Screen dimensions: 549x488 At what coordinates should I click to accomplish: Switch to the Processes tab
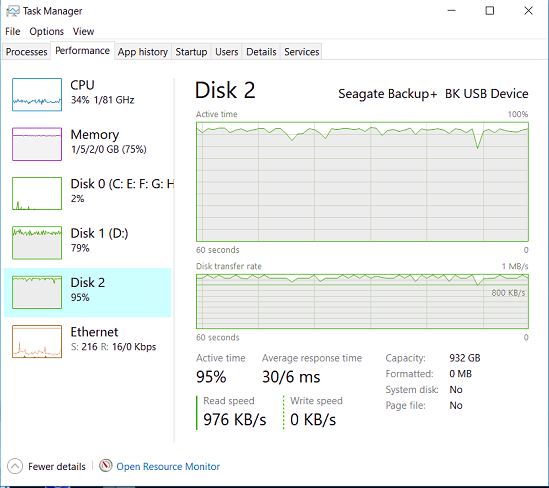26,52
